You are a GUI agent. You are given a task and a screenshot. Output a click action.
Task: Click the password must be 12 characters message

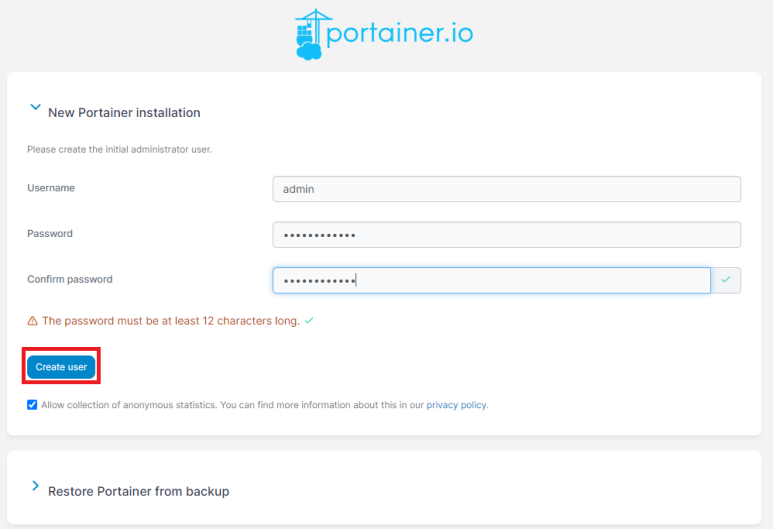pos(171,321)
